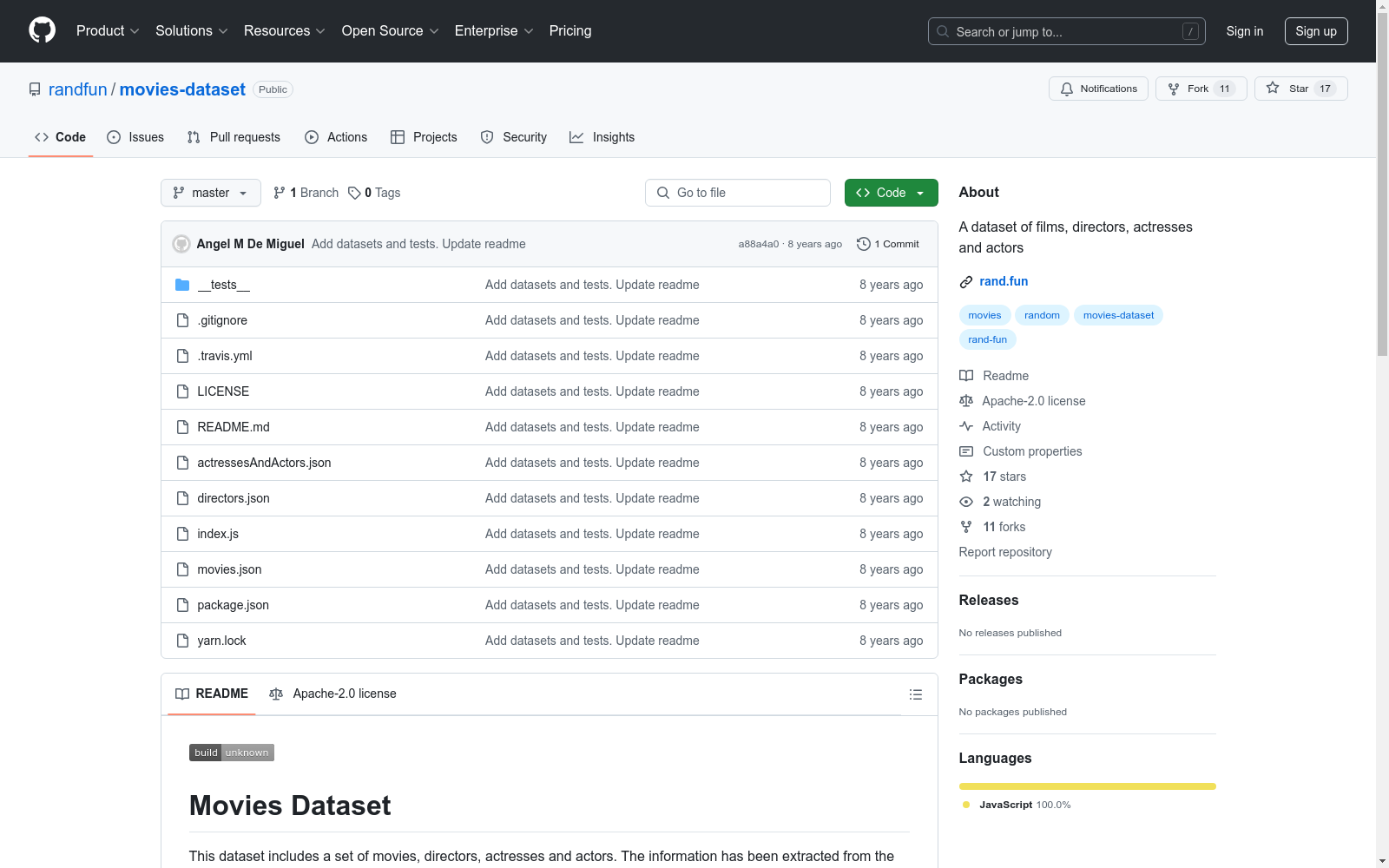The height and width of the screenshot is (868, 1389).
Task: Click the movies topic tag
Action: click(x=984, y=315)
